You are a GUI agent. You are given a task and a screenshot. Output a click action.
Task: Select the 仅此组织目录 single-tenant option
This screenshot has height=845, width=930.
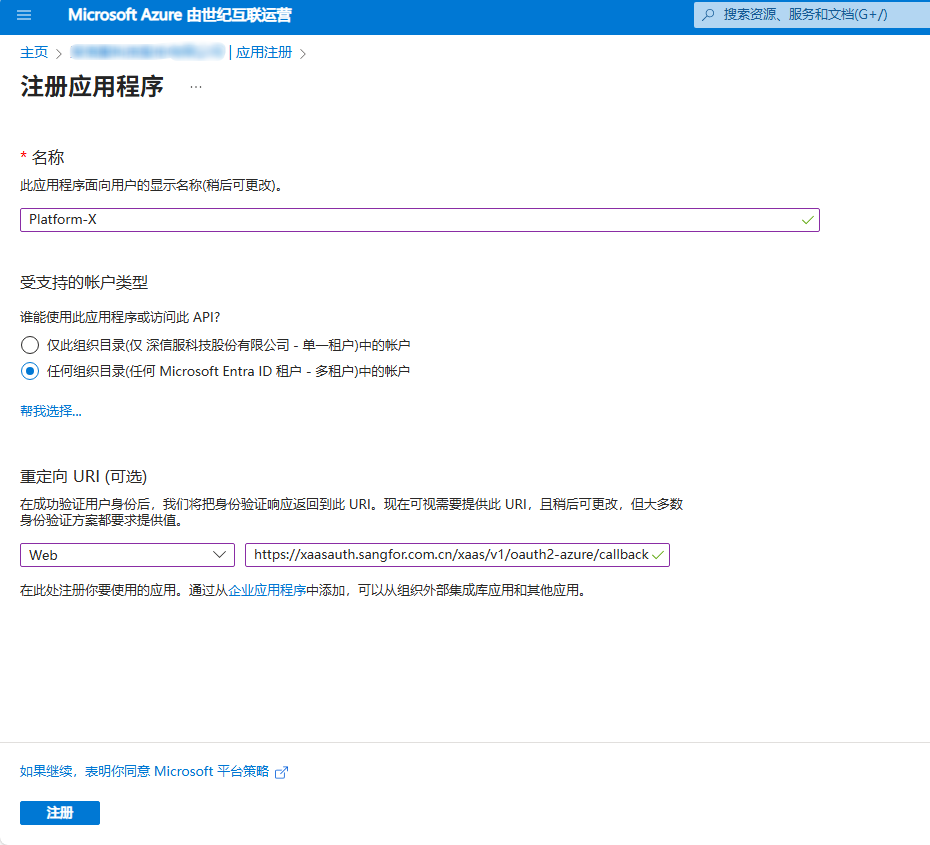coord(30,345)
